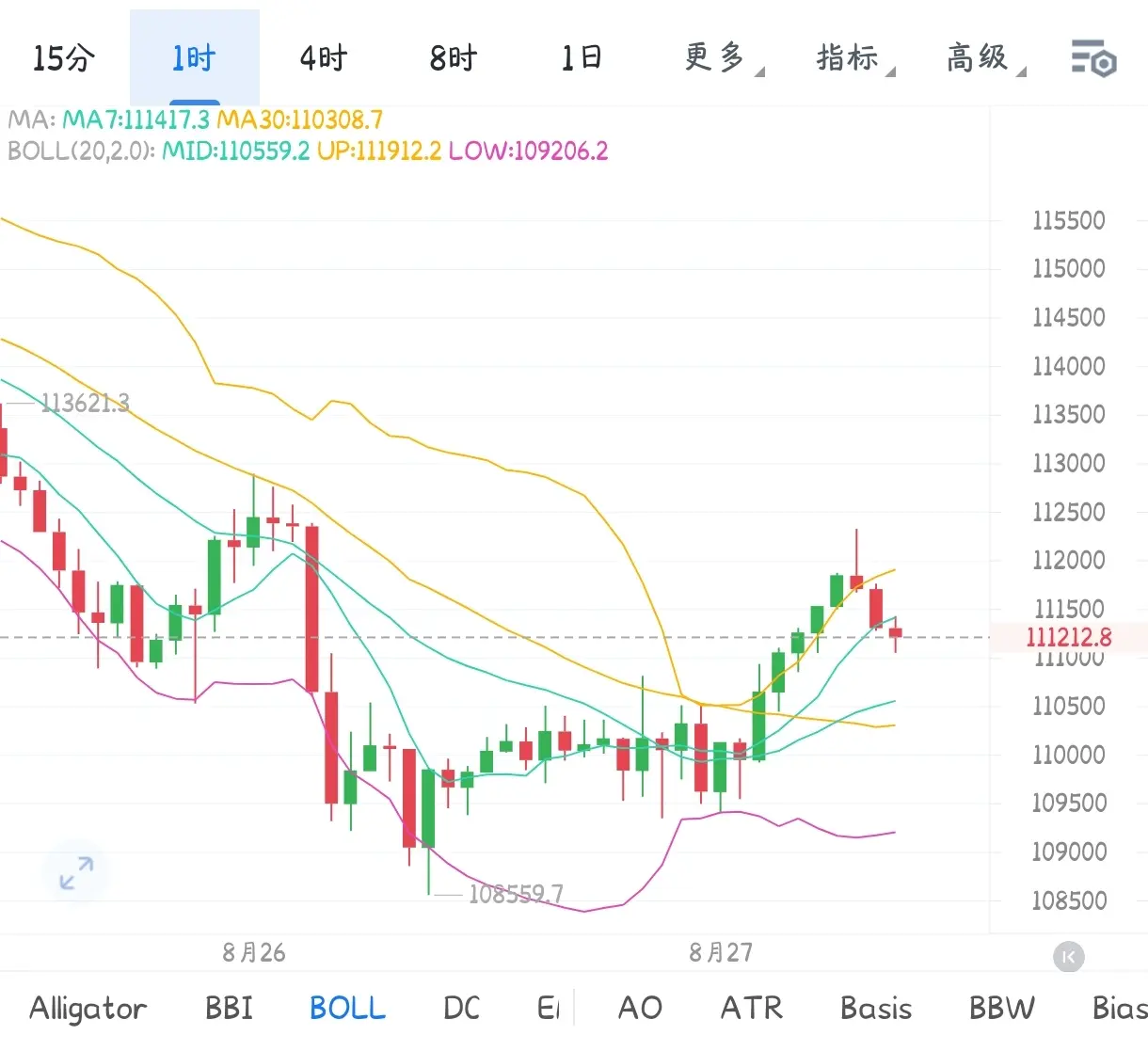Screen dimensions: 1148x1051
Task: Jump to latest candle using K button
Action: [1068, 958]
